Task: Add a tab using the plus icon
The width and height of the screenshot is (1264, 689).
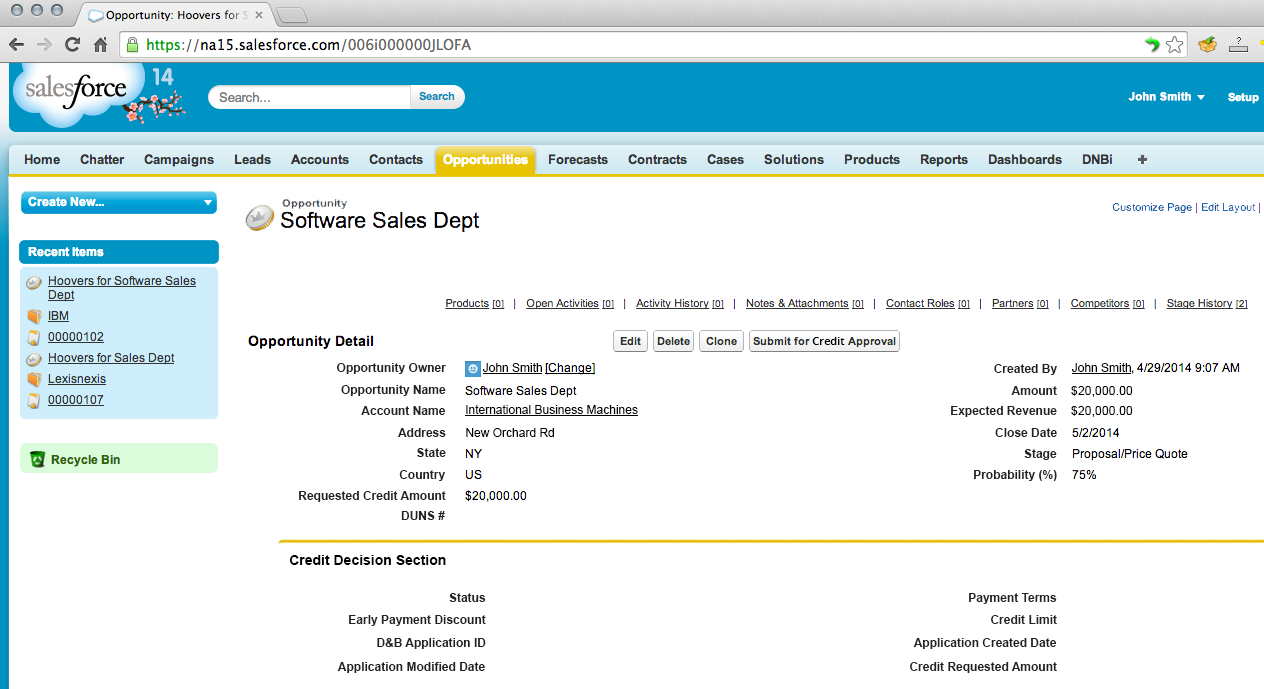Action: [1142, 160]
